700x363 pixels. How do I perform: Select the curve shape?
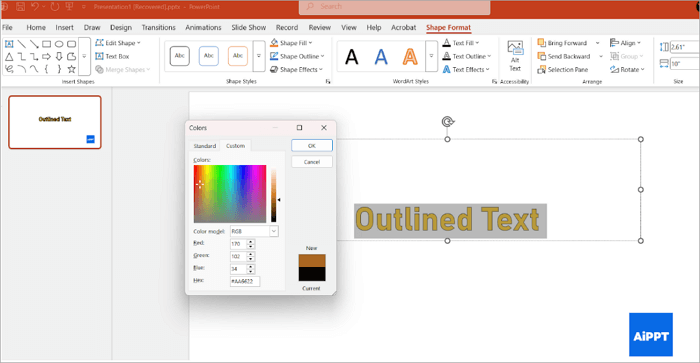pyautogui.click(x=34, y=69)
